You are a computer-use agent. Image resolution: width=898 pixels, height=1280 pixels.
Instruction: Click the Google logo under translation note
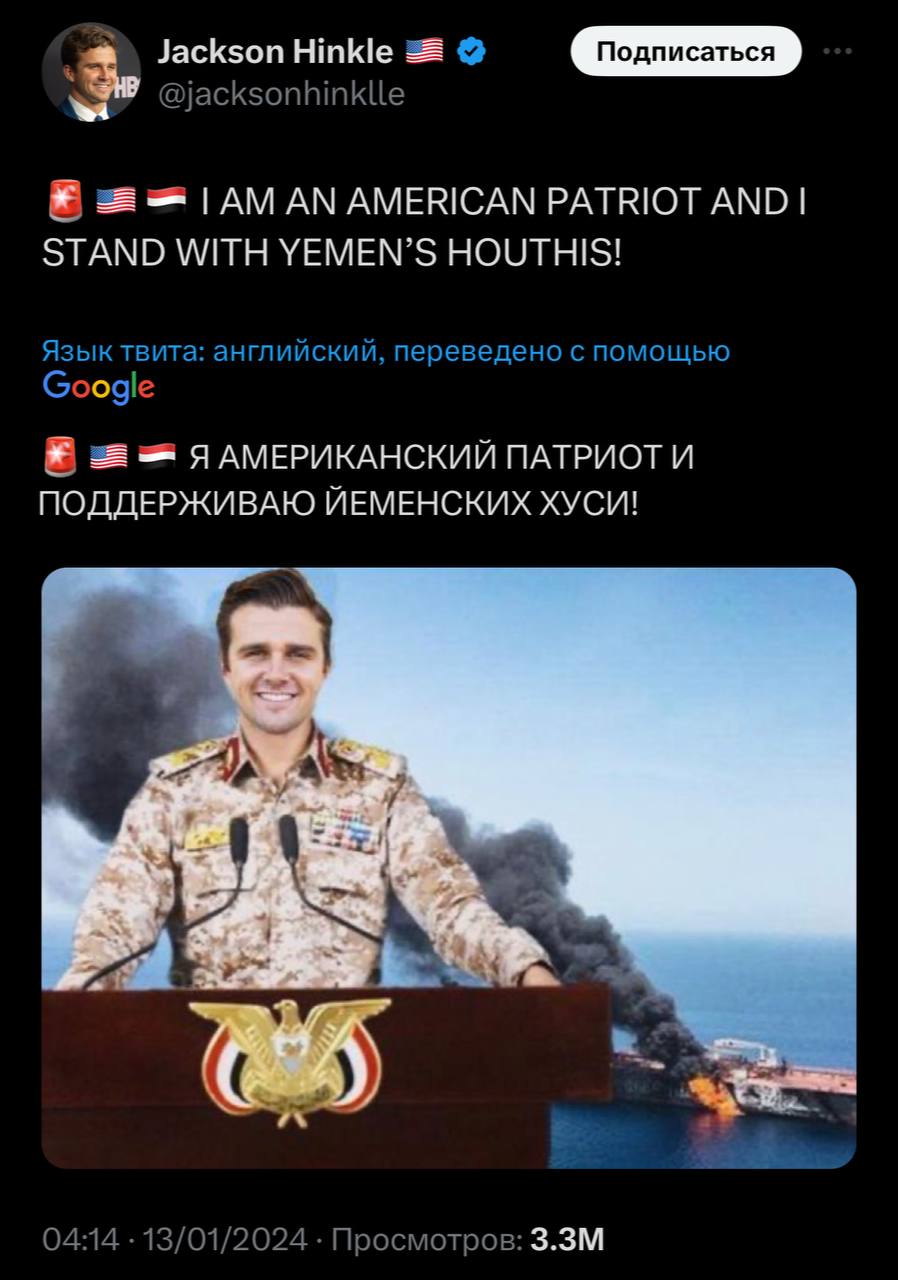tap(99, 385)
